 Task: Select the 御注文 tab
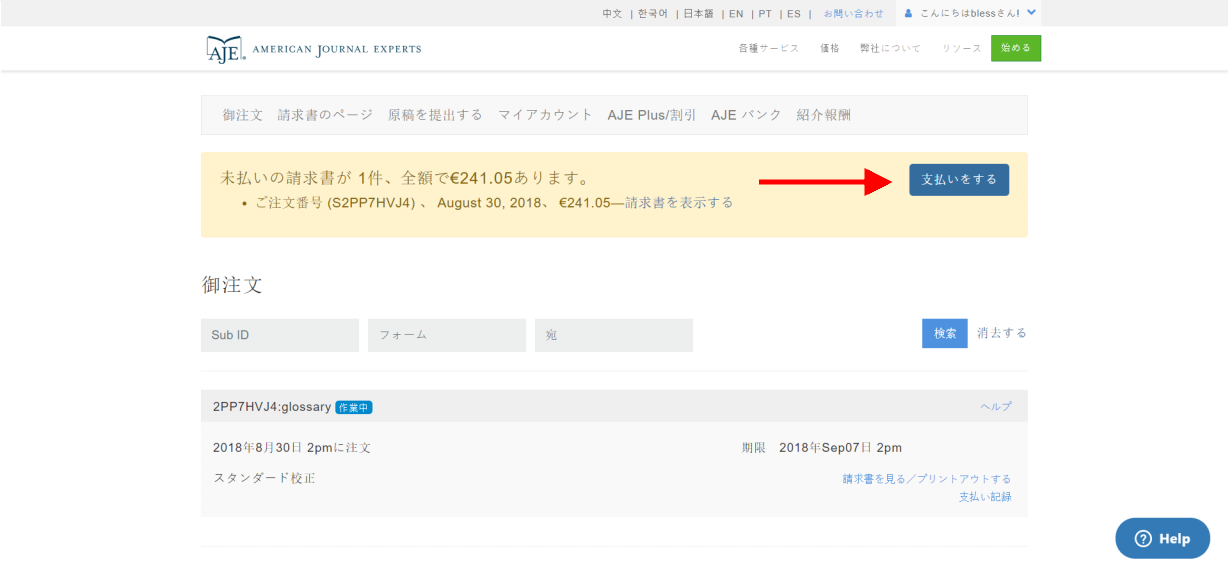coord(243,115)
